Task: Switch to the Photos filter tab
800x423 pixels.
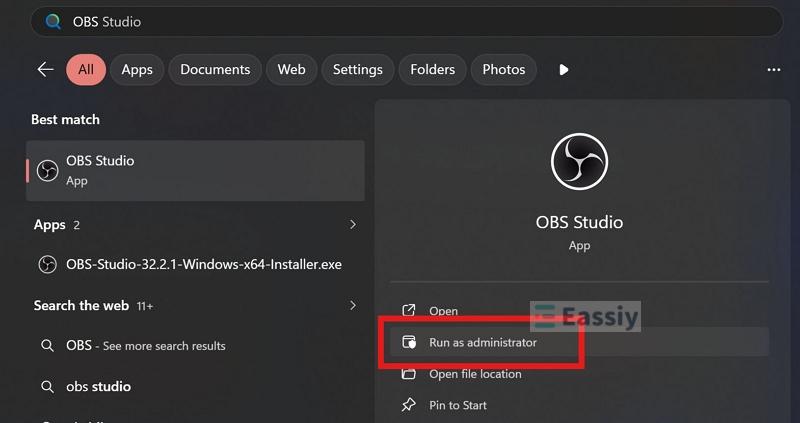Action: 504,69
